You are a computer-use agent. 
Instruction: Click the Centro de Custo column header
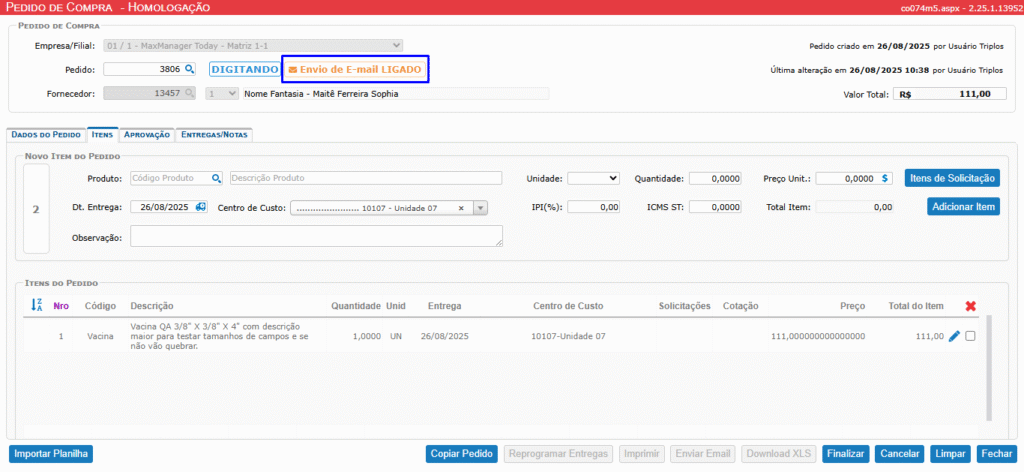click(x=568, y=306)
